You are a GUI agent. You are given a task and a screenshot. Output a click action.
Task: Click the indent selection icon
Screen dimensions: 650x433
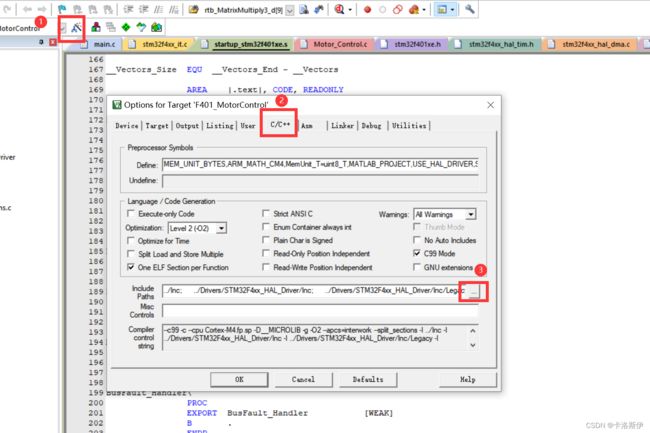click(129, 9)
